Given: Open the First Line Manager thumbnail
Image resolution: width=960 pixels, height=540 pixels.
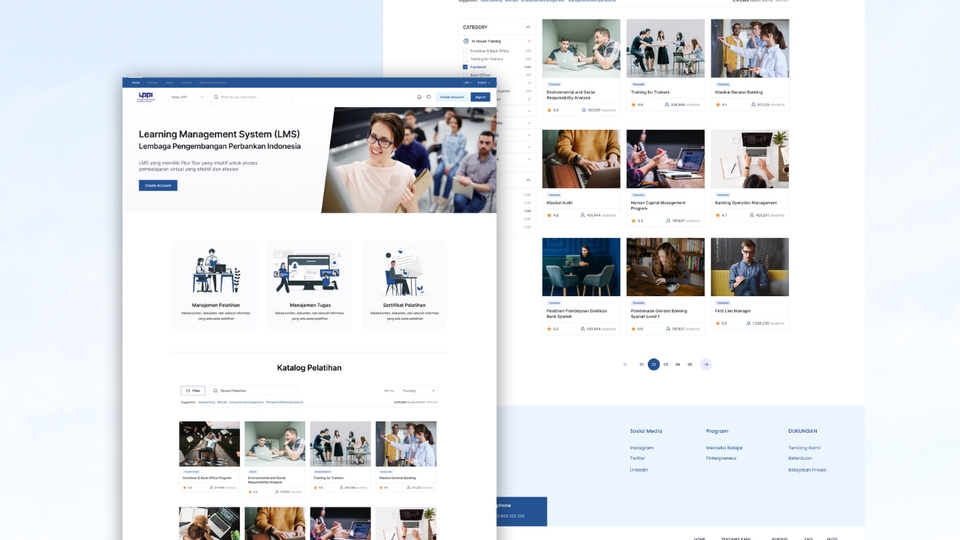Looking at the screenshot, I should point(750,267).
